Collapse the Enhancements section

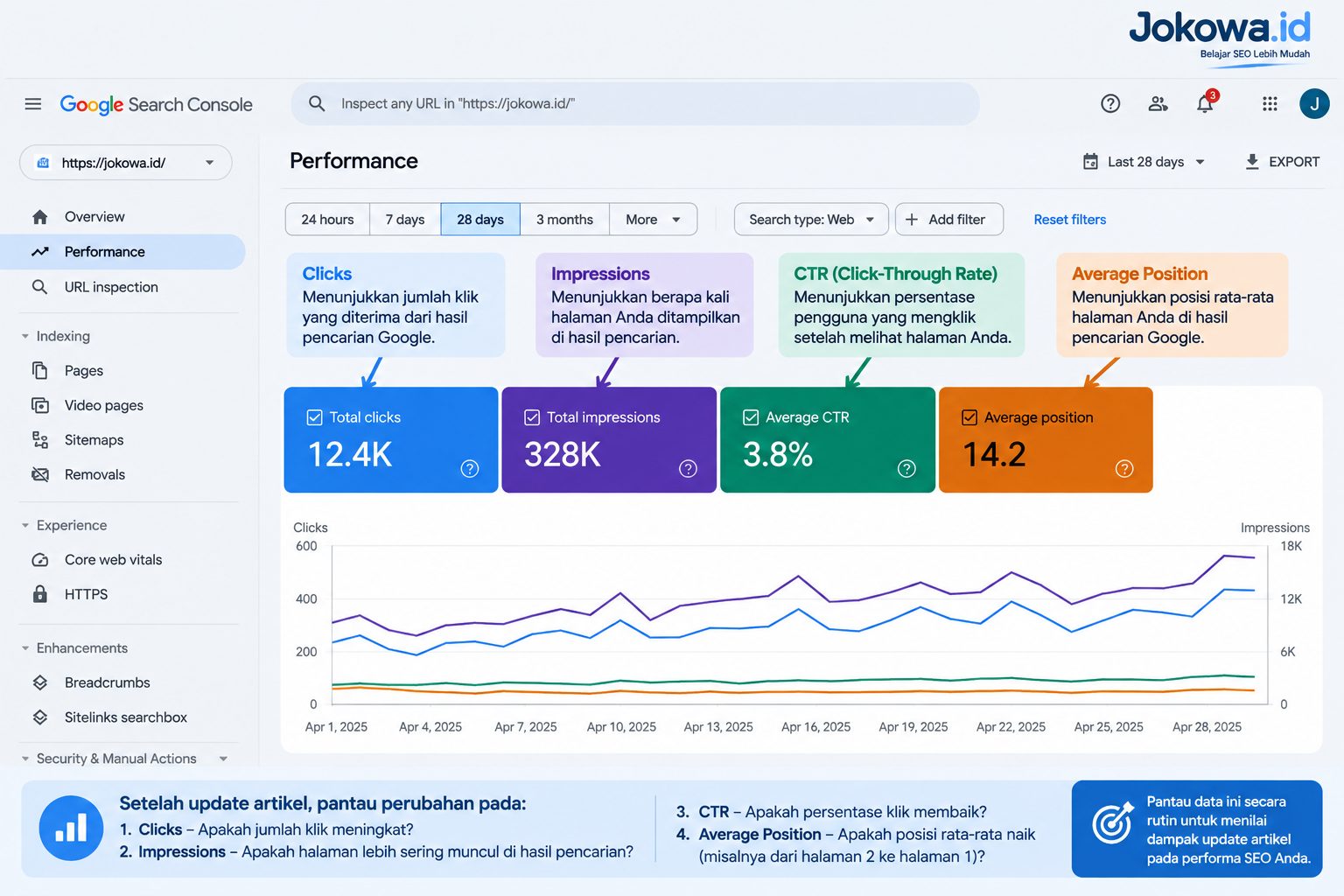[x=25, y=648]
